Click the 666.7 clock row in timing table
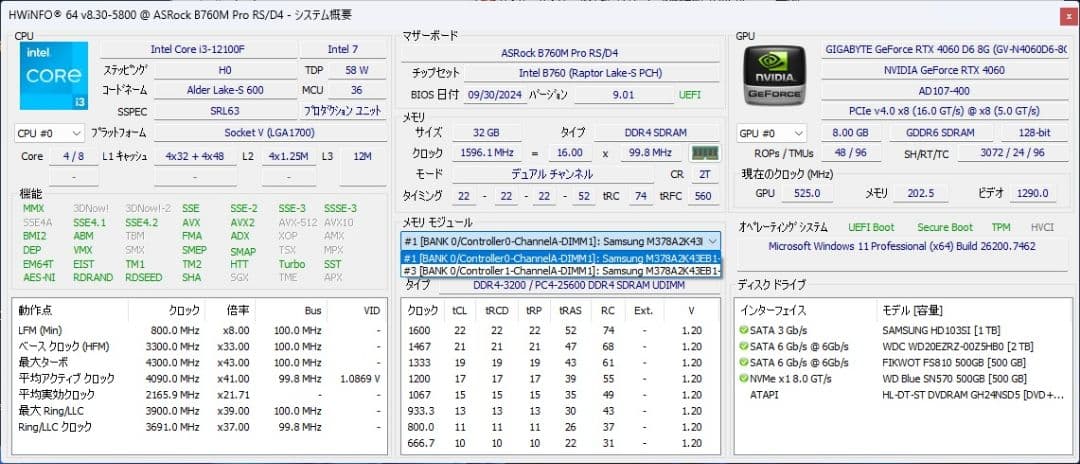Image resolution: width=1080 pixels, height=464 pixels. [560, 443]
